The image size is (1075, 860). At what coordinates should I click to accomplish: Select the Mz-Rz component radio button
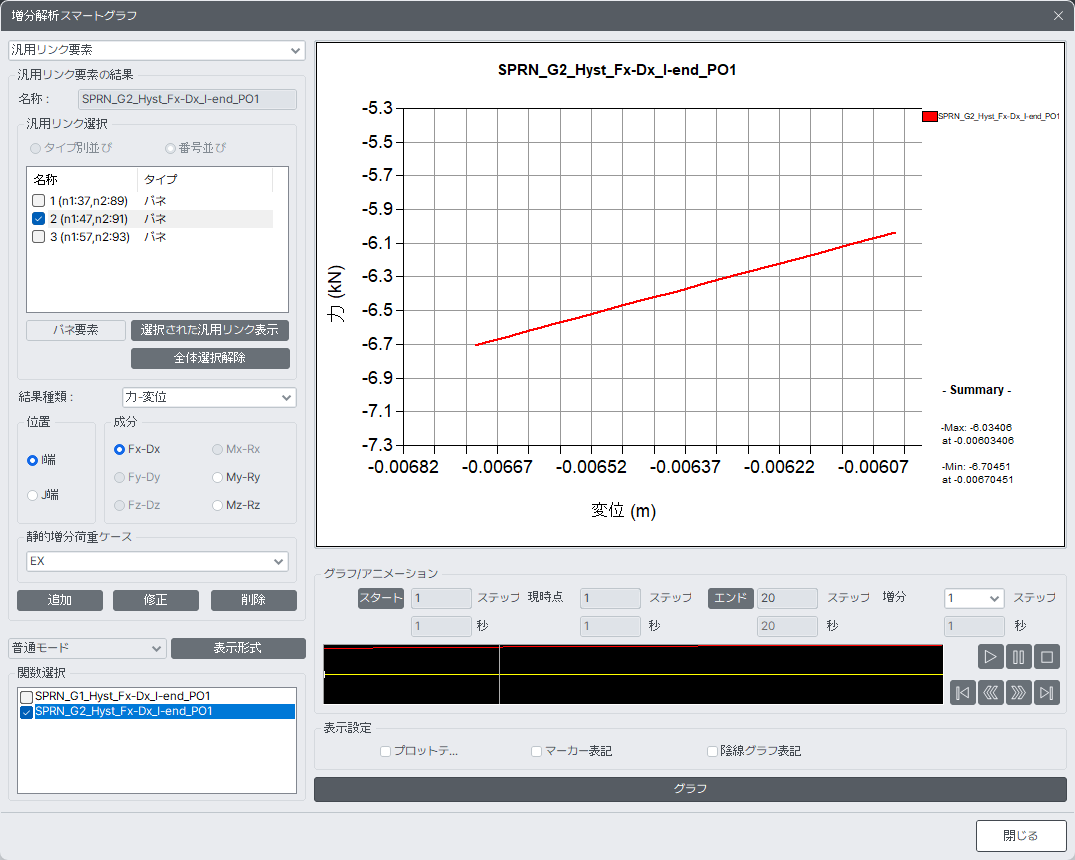click(217, 505)
